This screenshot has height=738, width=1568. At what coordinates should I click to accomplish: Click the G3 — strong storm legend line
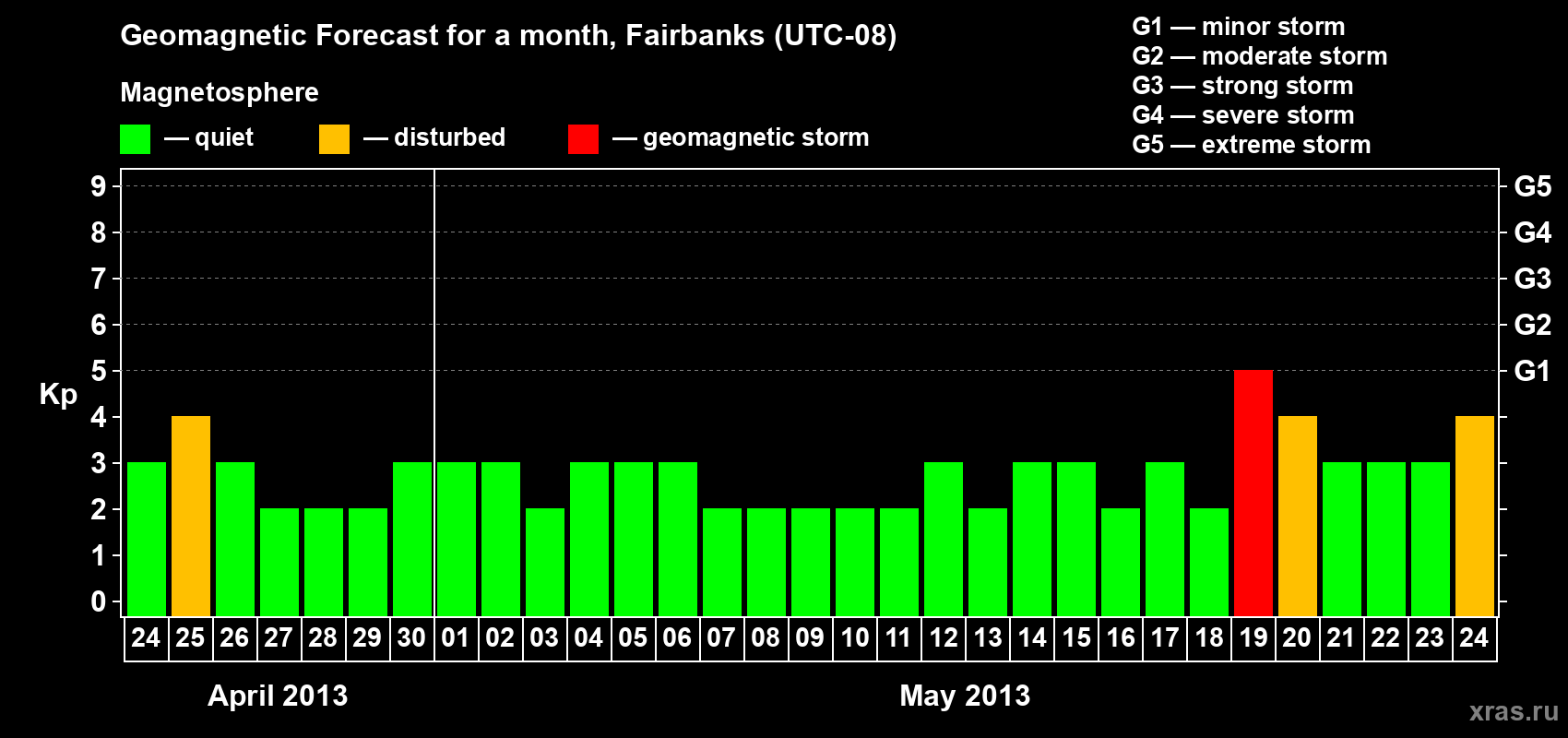coord(1243,86)
